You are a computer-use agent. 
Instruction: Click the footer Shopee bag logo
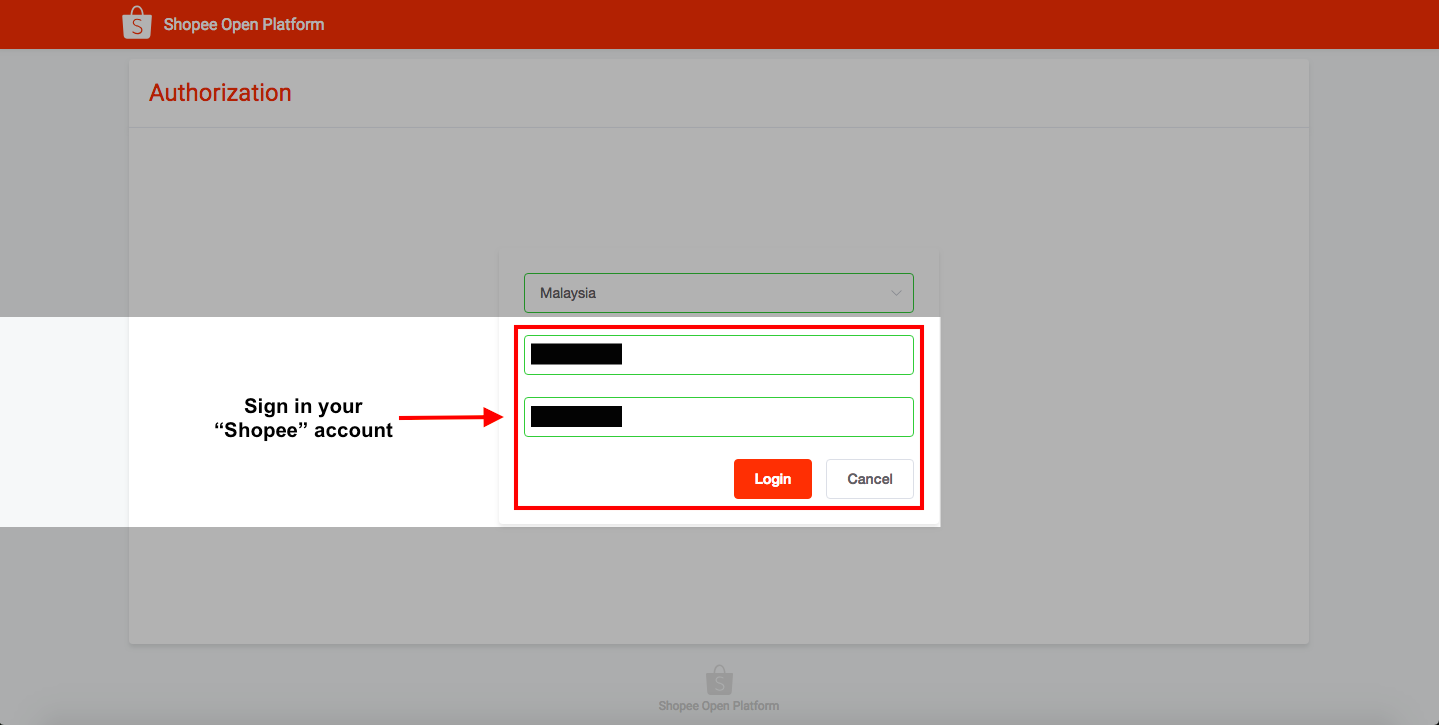coord(719,680)
